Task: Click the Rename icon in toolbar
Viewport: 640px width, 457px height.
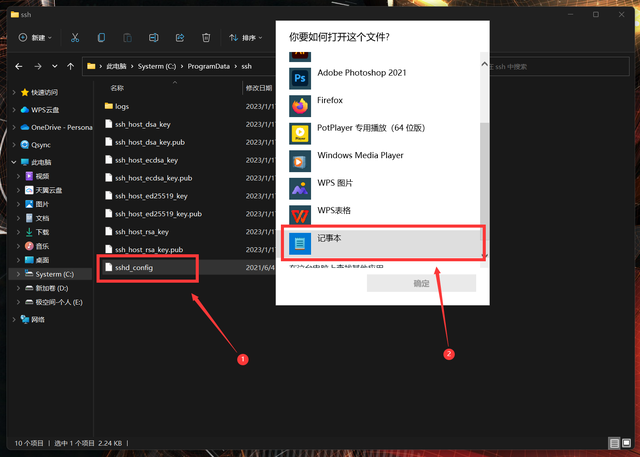Action: coord(154,38)
